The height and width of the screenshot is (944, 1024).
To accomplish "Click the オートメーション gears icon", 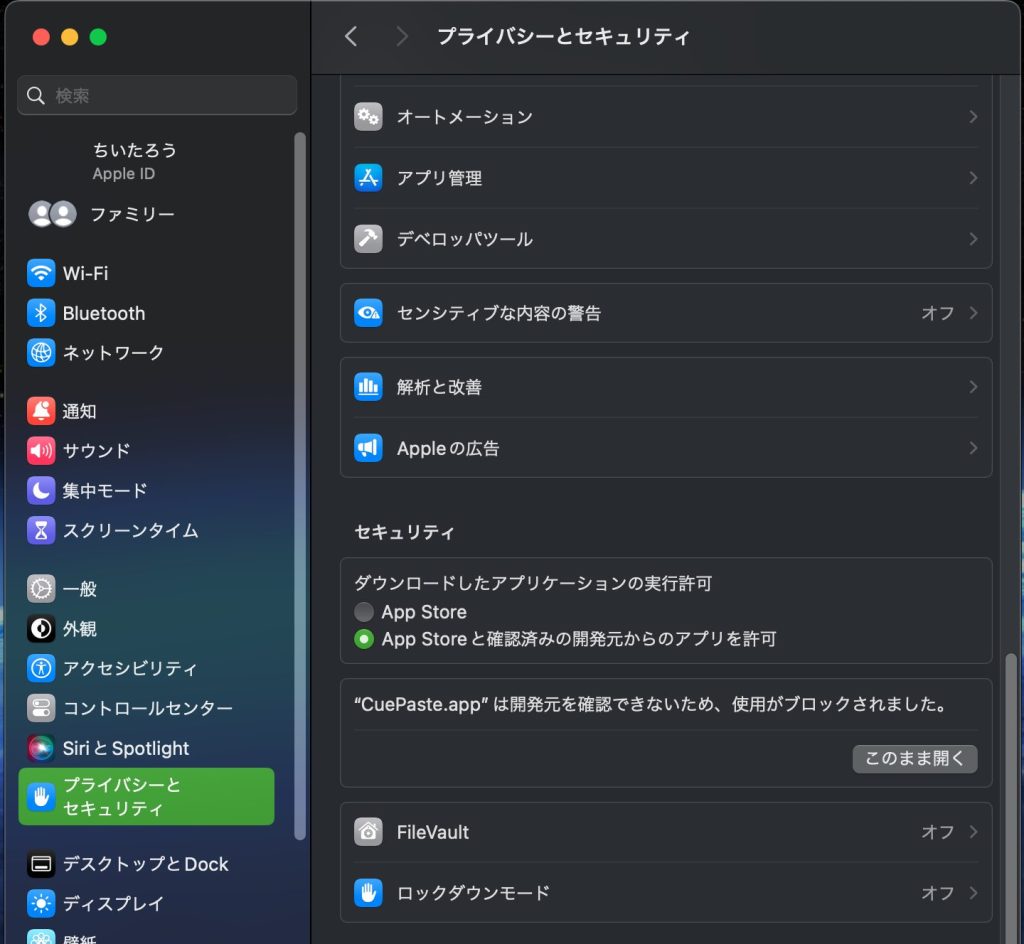I will click(x=368, y=117).
